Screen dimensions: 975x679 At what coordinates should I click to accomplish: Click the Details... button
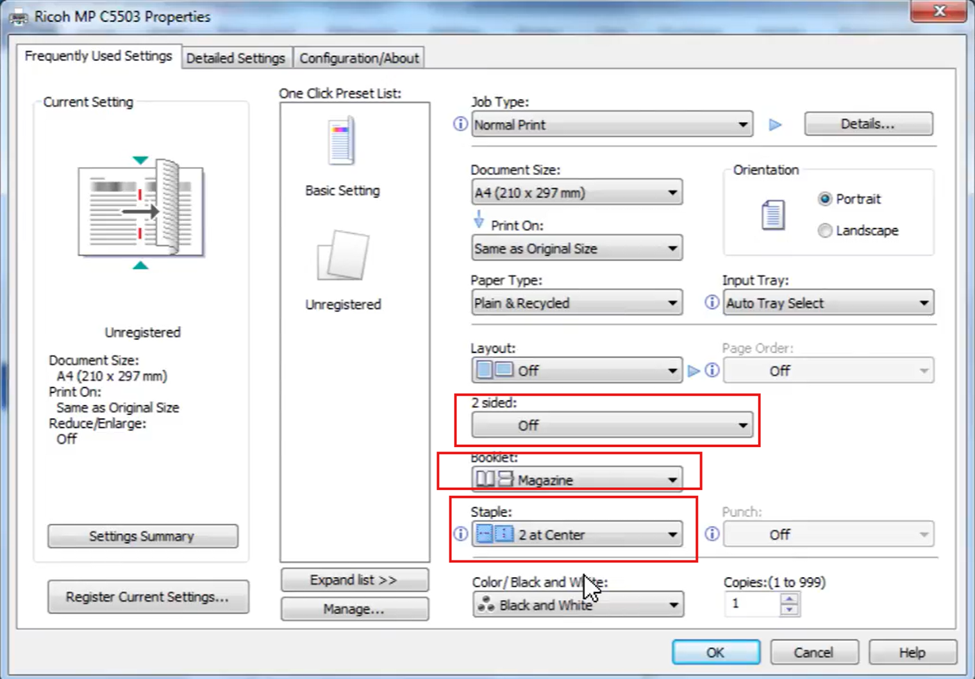868,124
